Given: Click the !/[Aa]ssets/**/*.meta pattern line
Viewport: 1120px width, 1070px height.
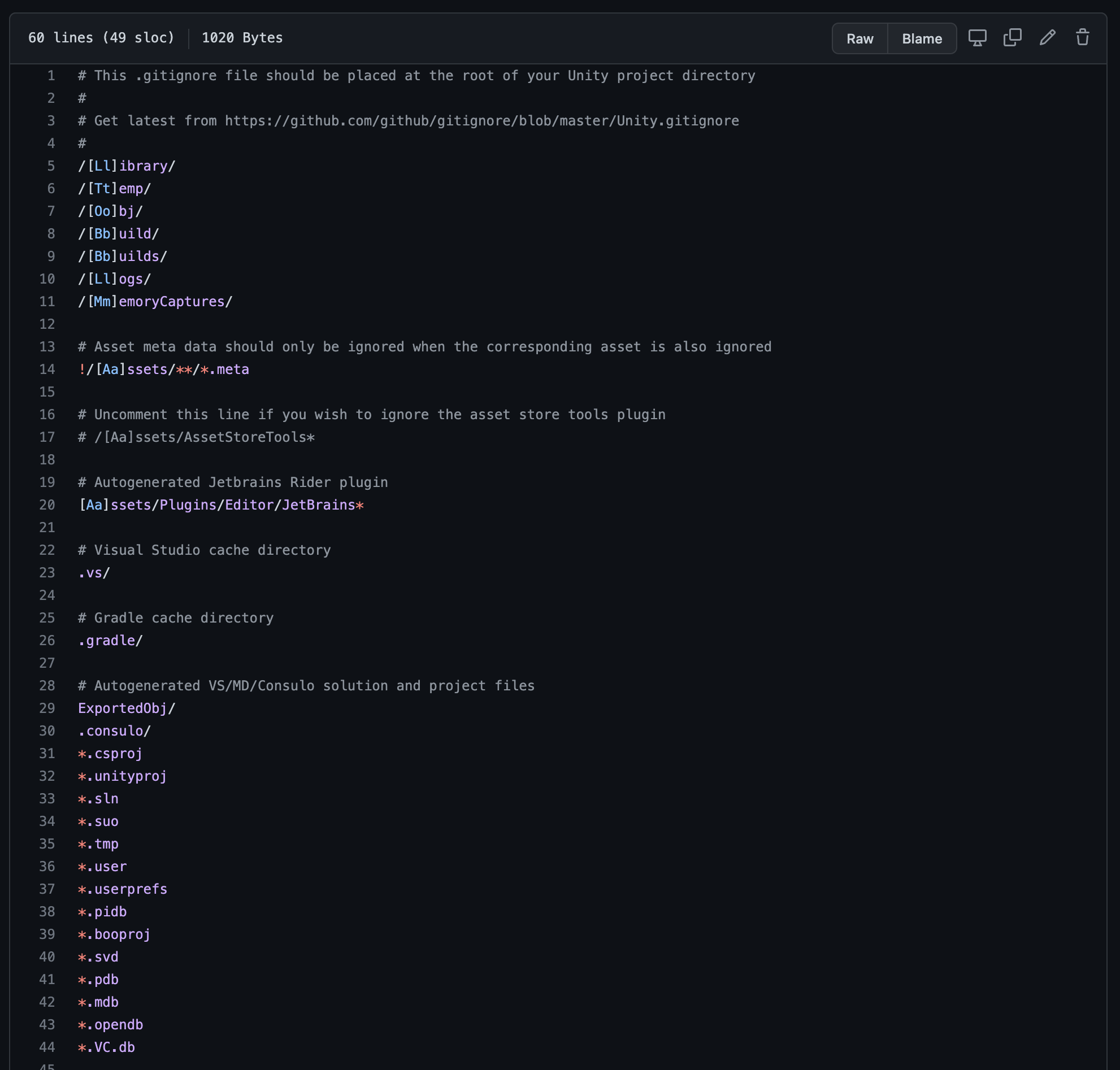Looking at the screenshot, I should (x=163, y=369).
